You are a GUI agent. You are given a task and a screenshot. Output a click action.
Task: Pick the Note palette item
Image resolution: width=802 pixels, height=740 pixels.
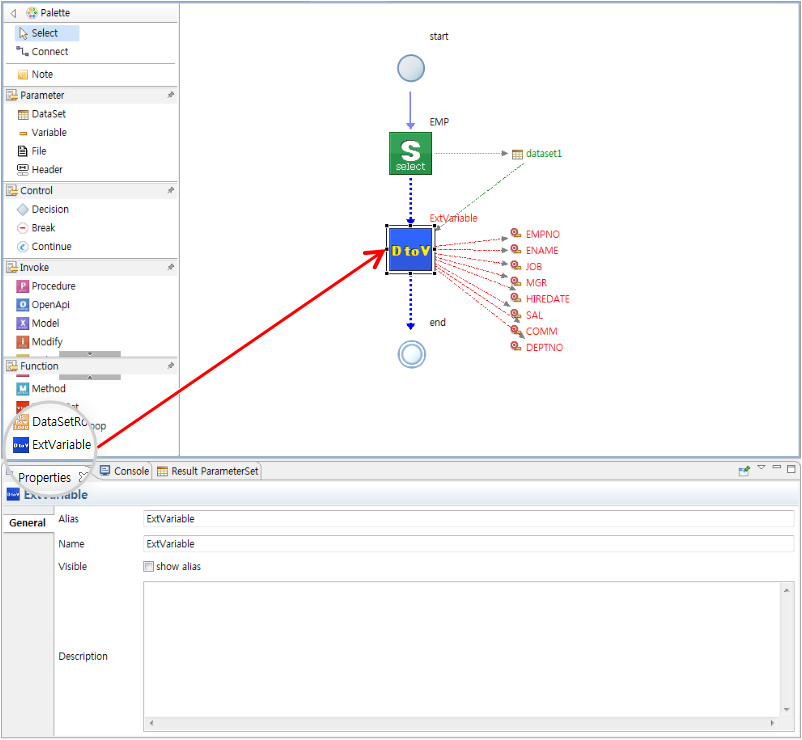pos(42,74)
